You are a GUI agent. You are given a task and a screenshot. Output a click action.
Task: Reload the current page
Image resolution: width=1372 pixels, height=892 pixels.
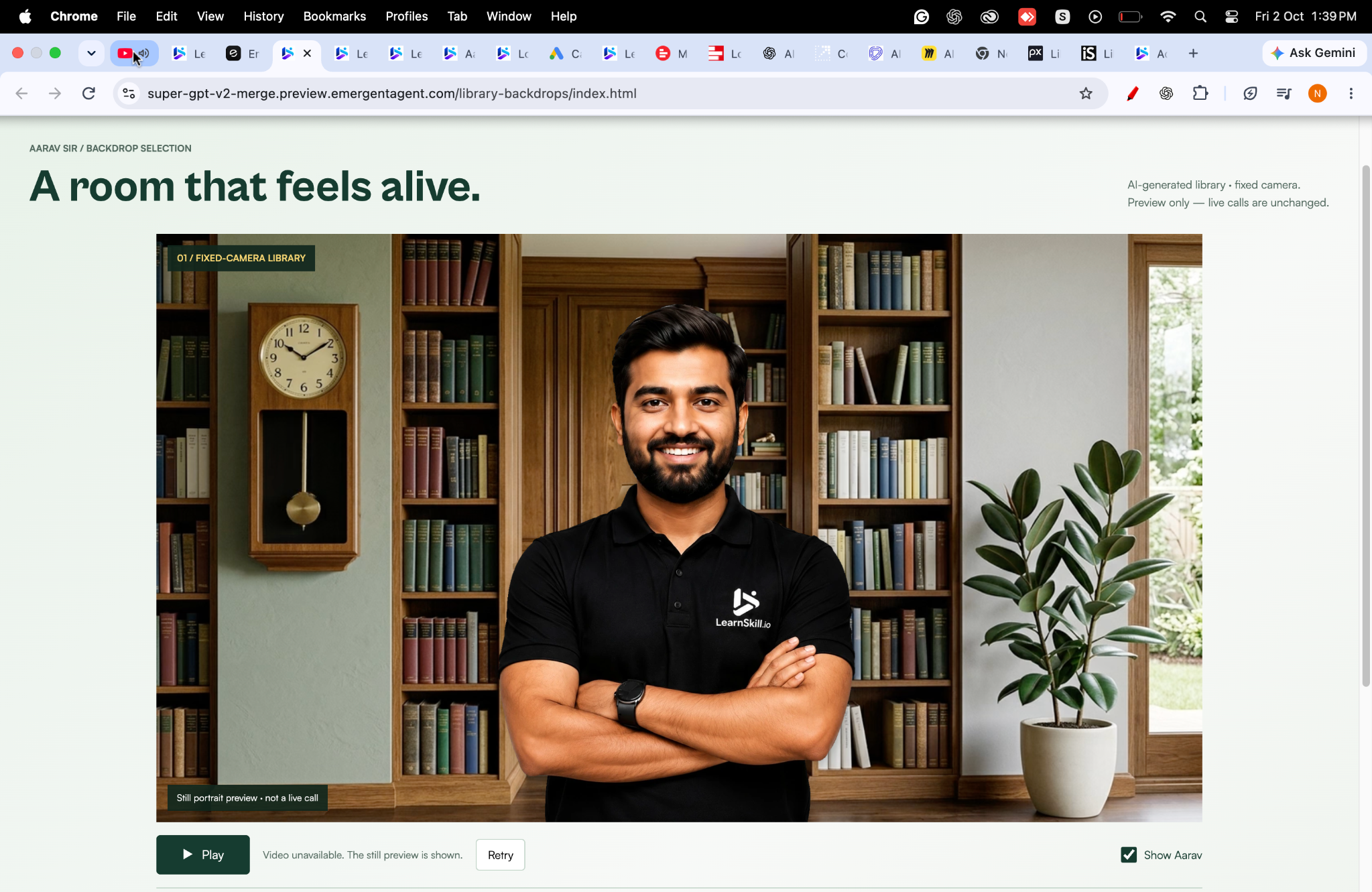[88, 93]
